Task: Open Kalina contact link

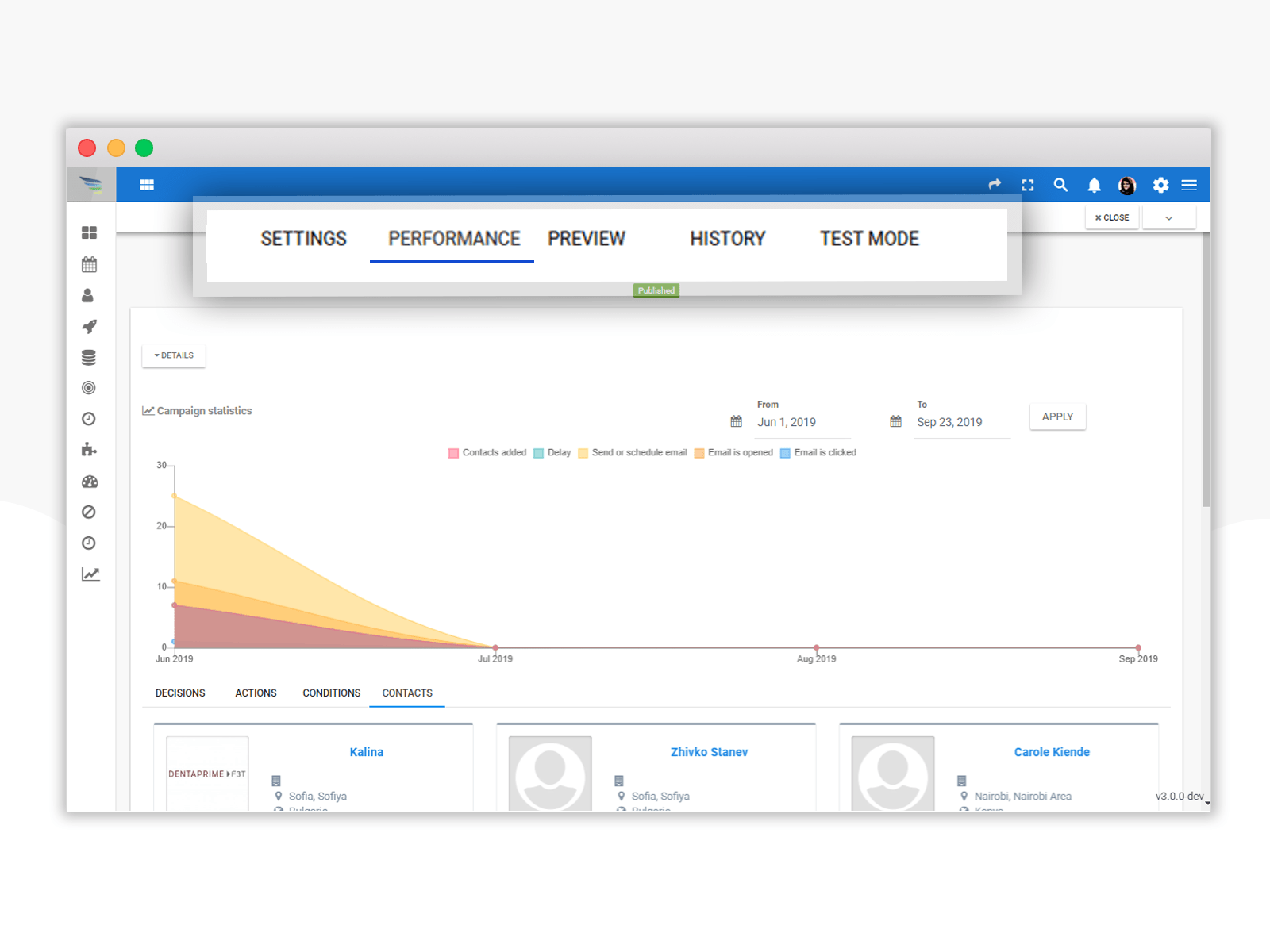Action: (367, 752)
